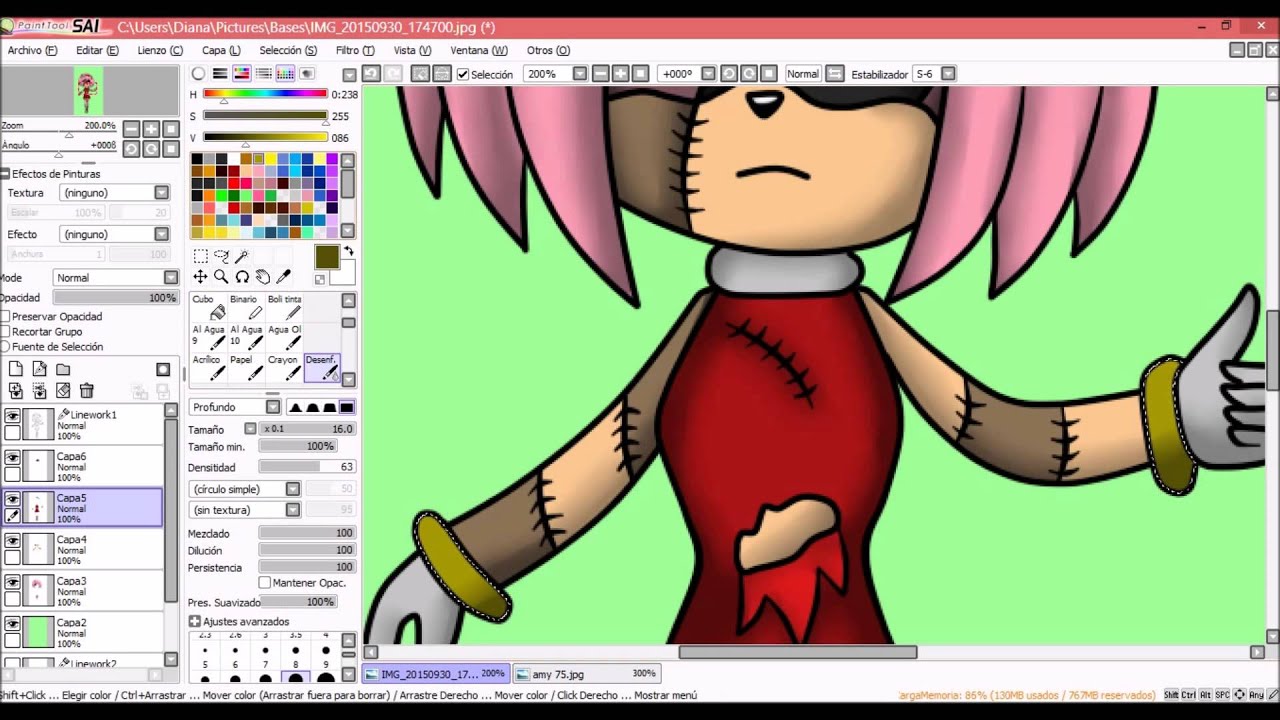Choose the Cubo bucket tool
The image size is (1280, 720).
click(208, 307)
